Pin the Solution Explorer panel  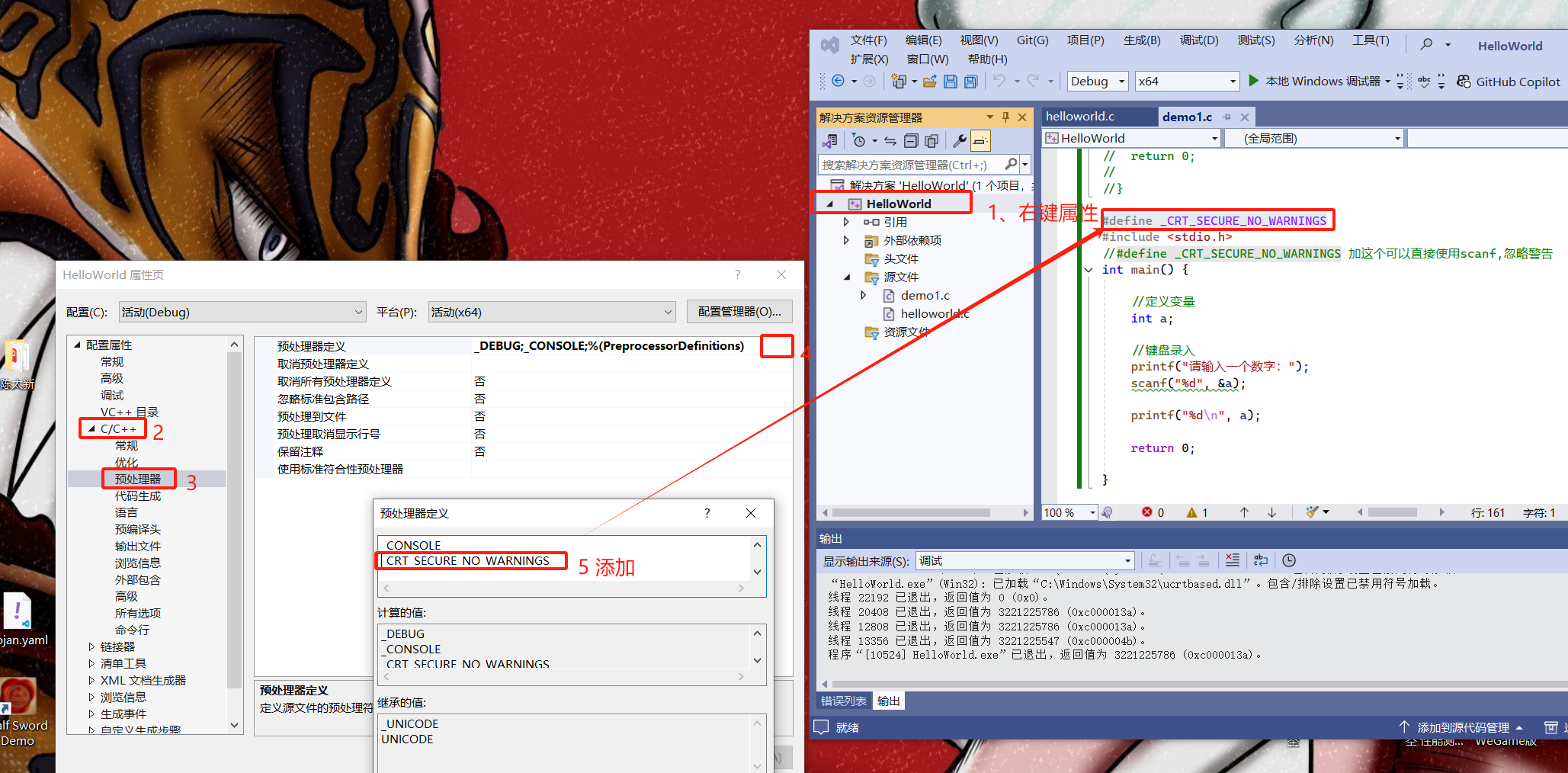(x=1005, y=117)
